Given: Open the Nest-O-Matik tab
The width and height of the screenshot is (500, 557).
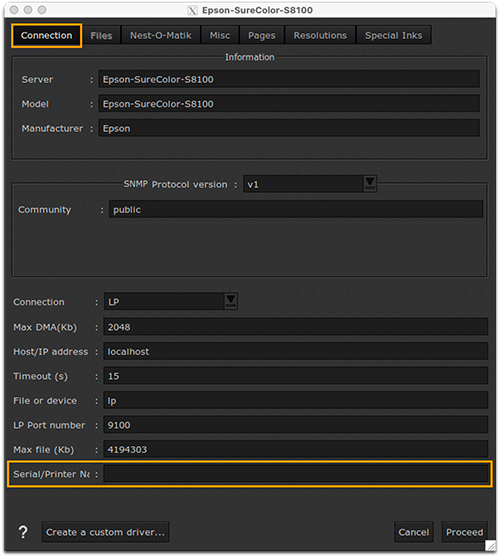Looking at the screenshot, I should pos(161,36).
